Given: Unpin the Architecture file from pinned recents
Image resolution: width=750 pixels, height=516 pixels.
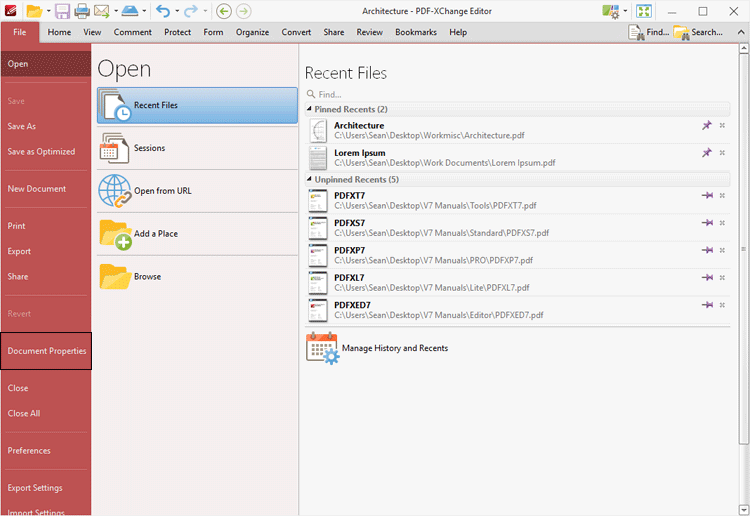Looking at the screenshot, I should tap(707, 126).
